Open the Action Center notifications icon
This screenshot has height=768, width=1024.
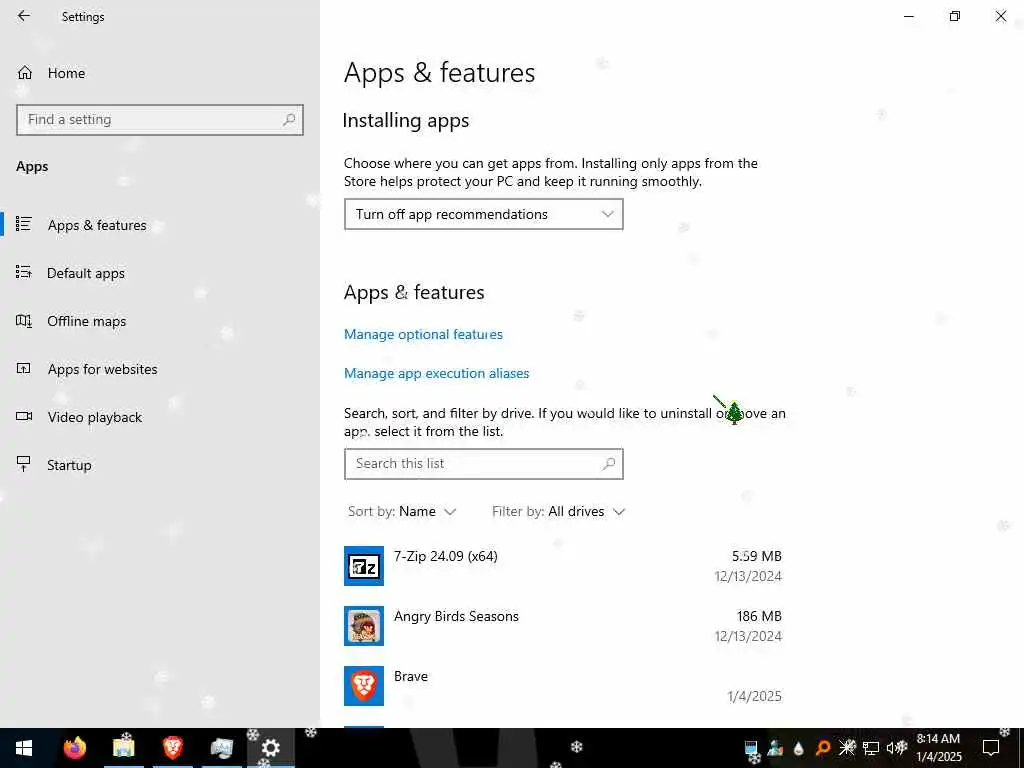coord(991,748)
